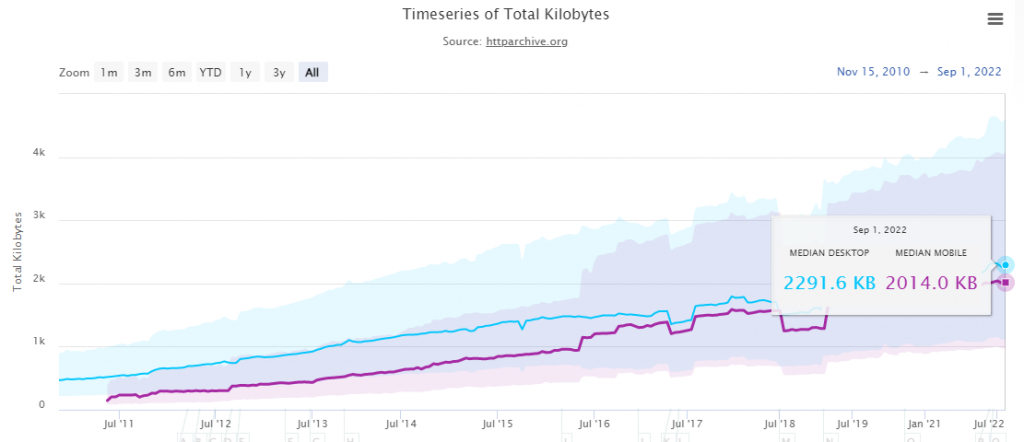This screenshot has width=1024, height=442.
Task: Click the Timeseries of Total Kilobytes title
Action: click(x=505, y=15)
